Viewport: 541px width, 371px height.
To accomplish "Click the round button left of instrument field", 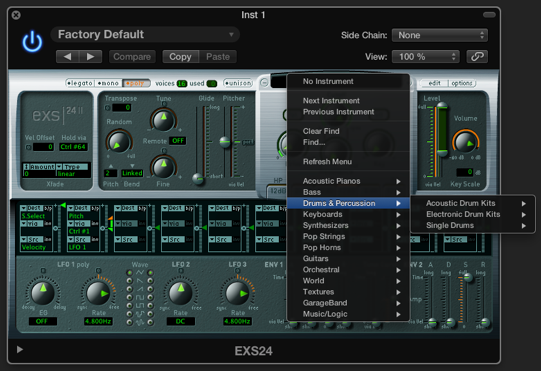I will (x=264, y=82).
